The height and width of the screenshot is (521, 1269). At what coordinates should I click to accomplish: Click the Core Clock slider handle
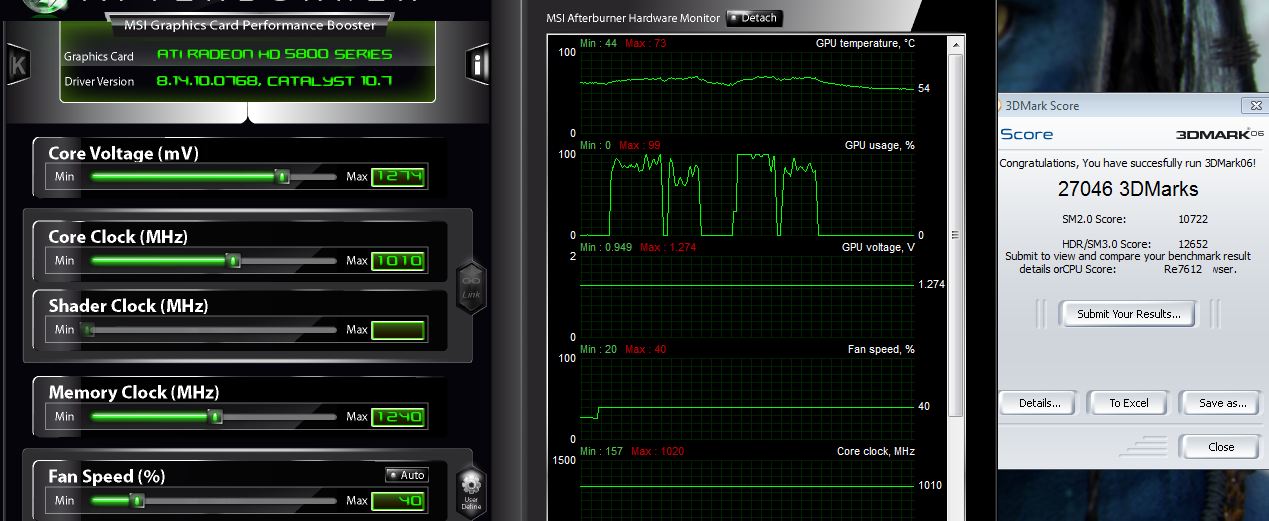[234, 260]
